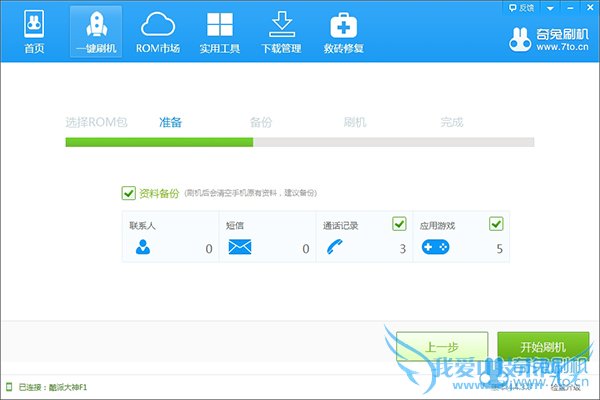Click the 反馈 feedback button

521,8
